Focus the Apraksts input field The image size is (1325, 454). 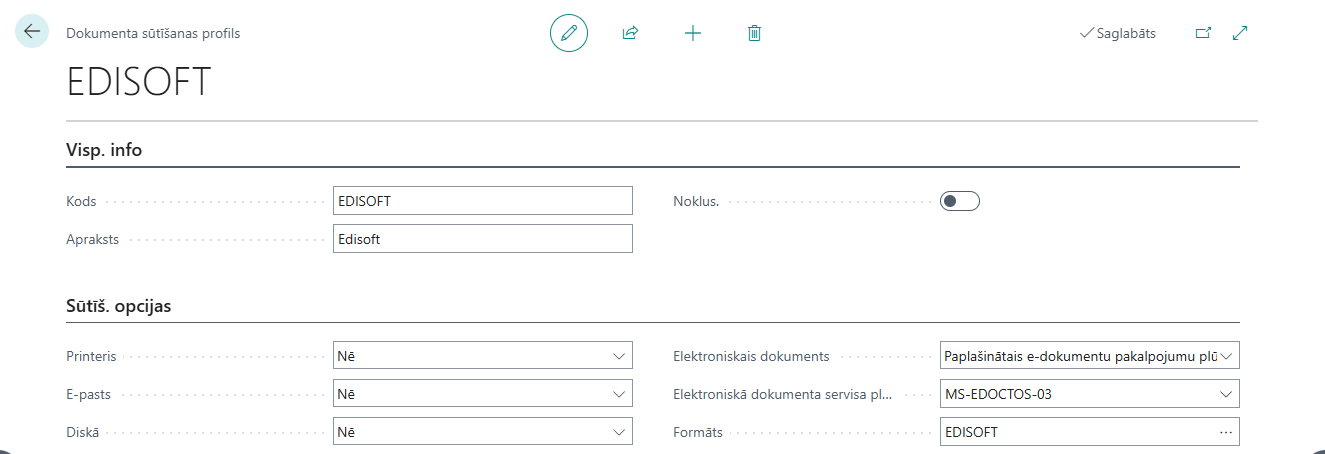coord(483,239)
